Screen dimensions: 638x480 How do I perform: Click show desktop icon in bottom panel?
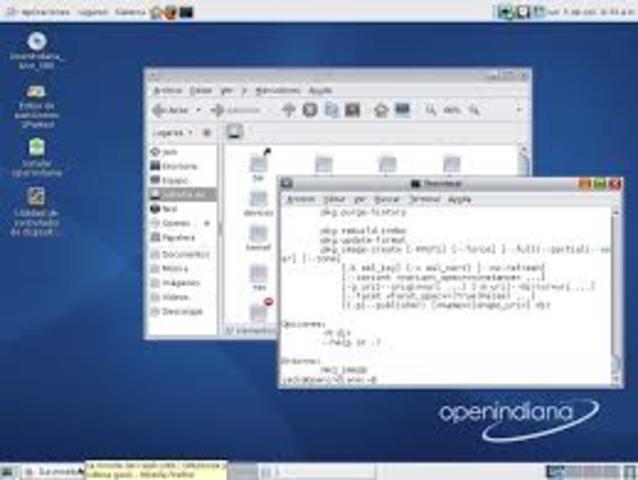click(8, 472)
